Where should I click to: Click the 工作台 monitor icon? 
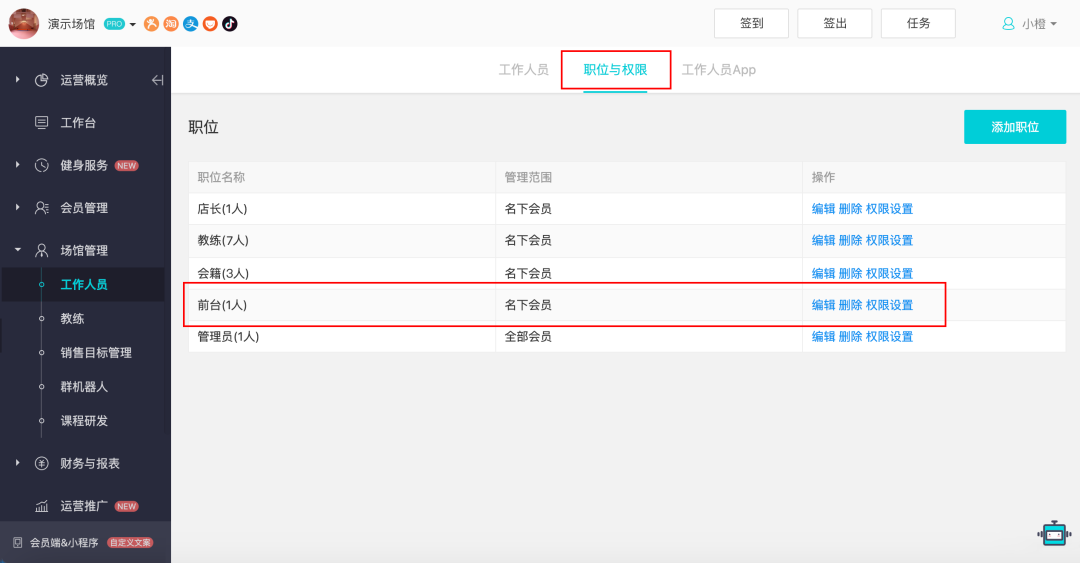[42, 123]
